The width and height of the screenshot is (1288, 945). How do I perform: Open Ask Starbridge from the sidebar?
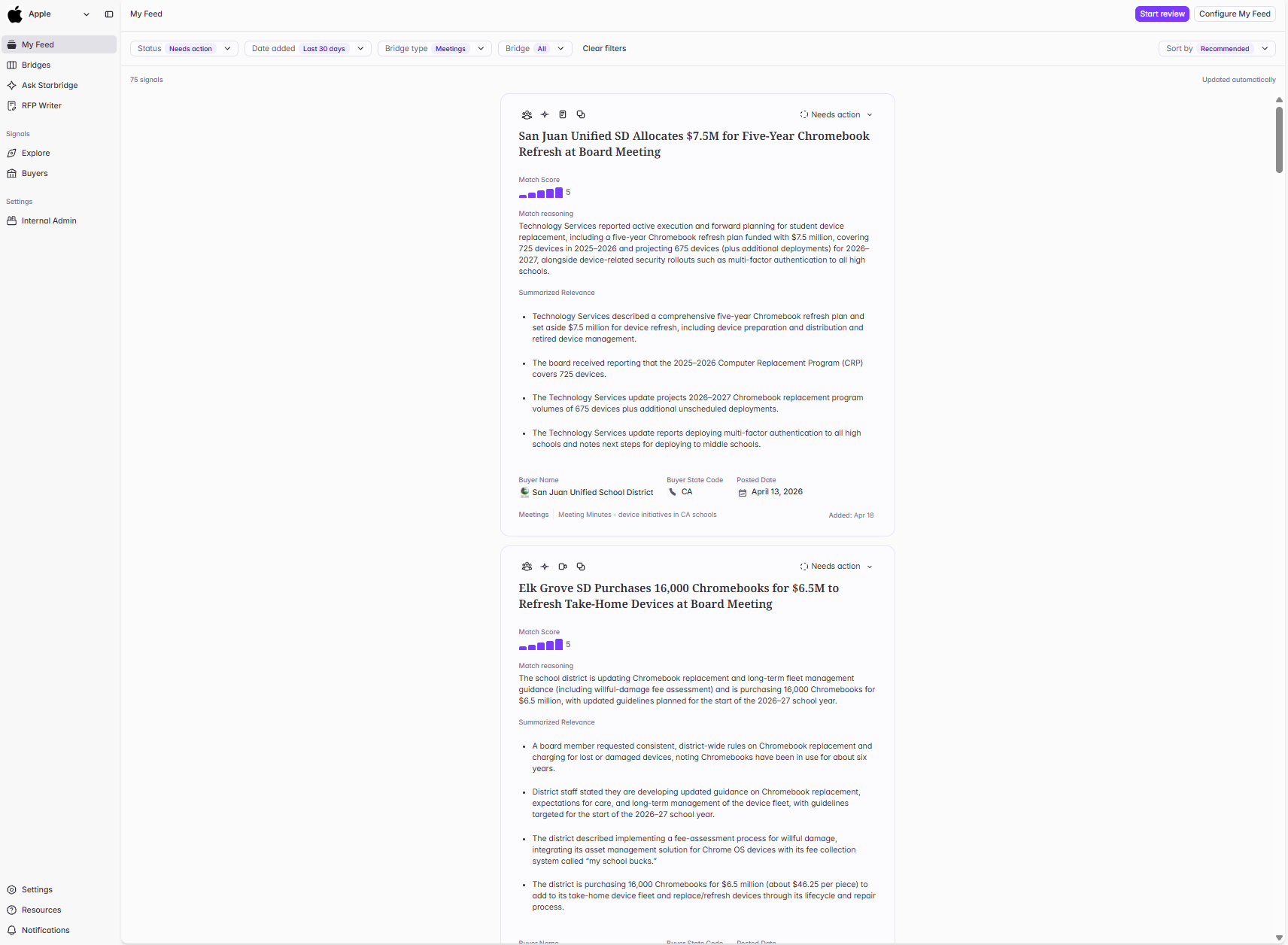pos(59,86)
